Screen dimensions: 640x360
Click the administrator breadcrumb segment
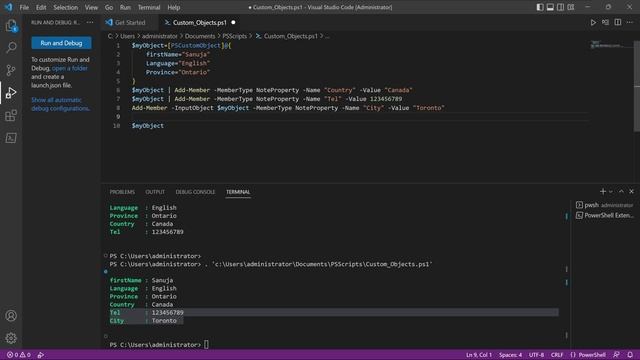tap(160, 36)
